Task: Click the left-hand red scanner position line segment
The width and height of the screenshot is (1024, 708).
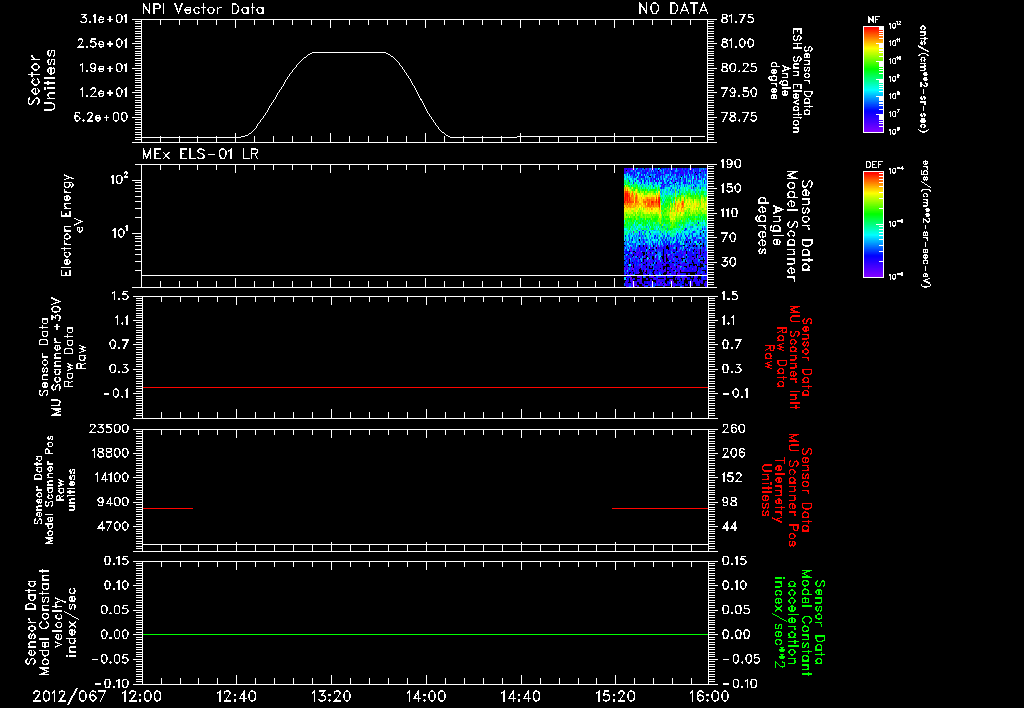Action: [x=168, y=508]
